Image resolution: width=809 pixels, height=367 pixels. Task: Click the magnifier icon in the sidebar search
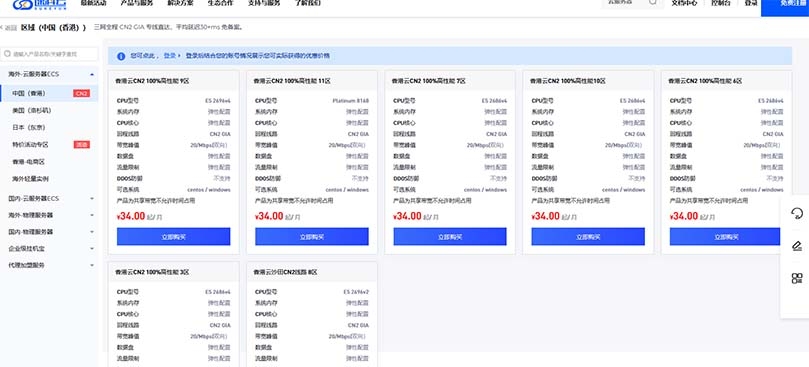pos(7,54)
